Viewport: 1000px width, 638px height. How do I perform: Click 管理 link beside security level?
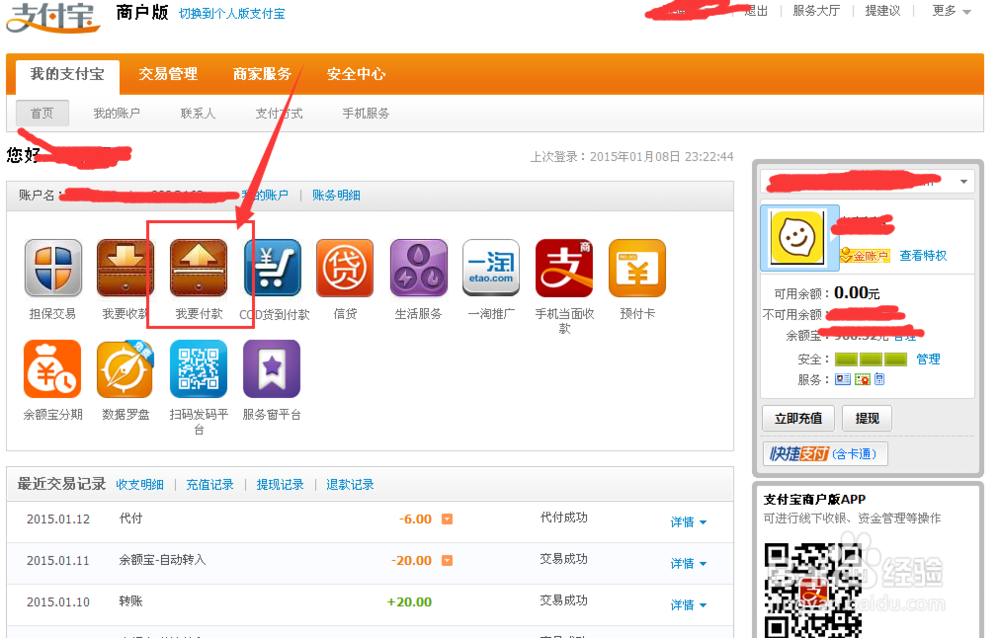click(x=928, y=359)
